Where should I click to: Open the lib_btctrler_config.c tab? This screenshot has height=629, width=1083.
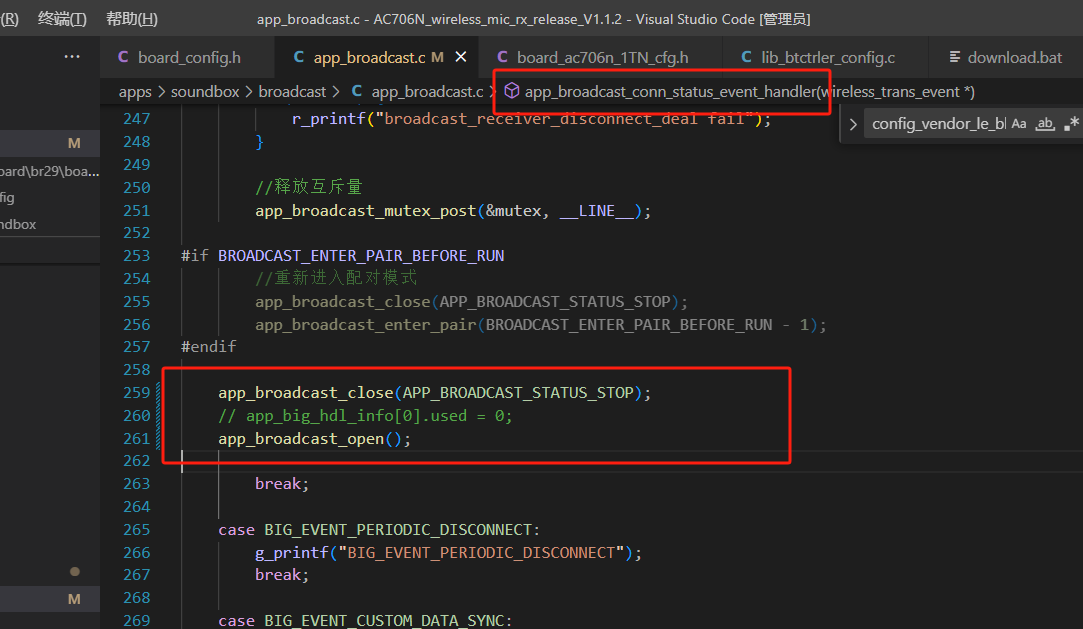(x=827, y=57)
